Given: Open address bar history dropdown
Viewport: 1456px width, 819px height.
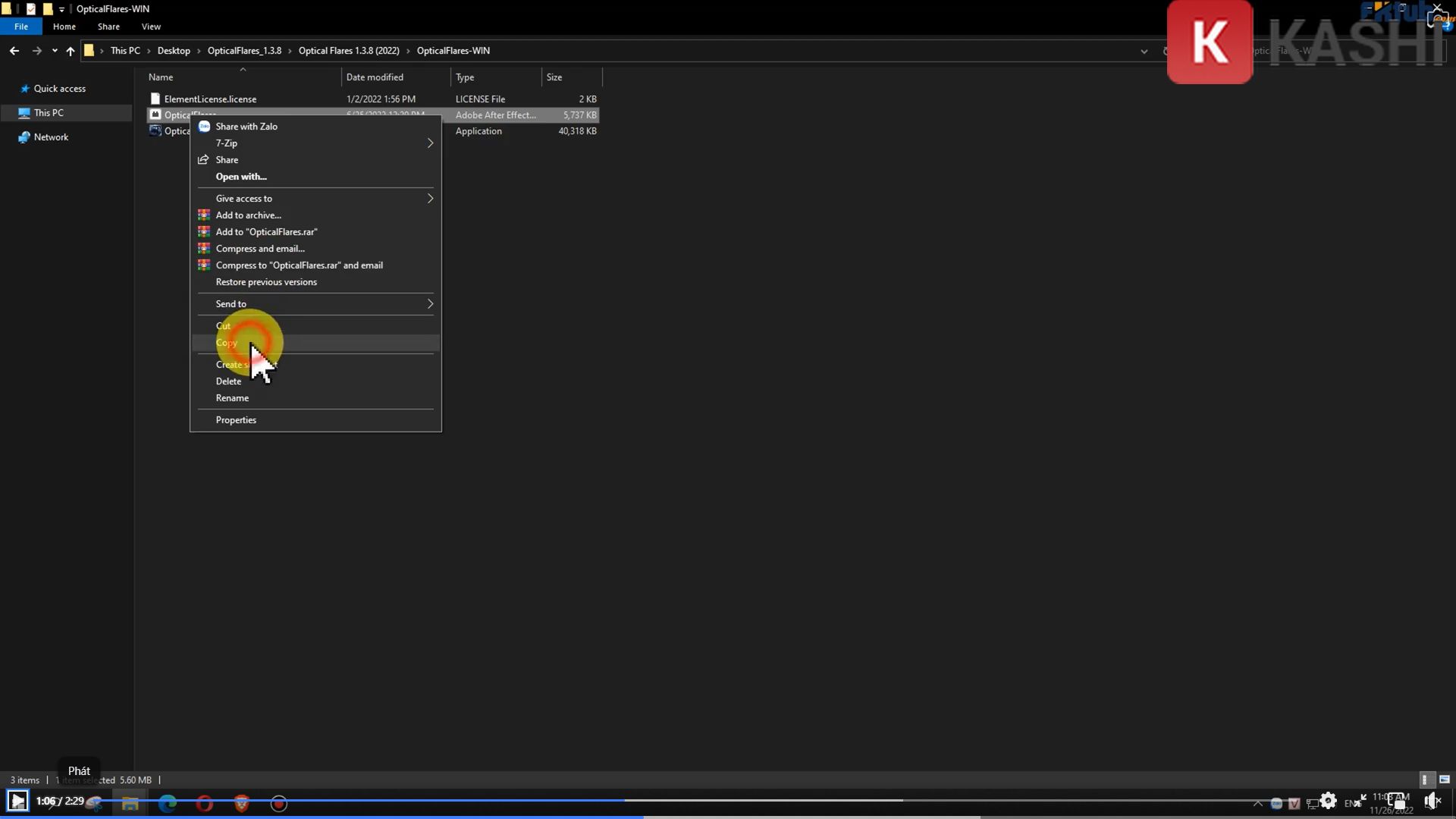Looking at the screenshot, I should click(x=1144, y=51).
